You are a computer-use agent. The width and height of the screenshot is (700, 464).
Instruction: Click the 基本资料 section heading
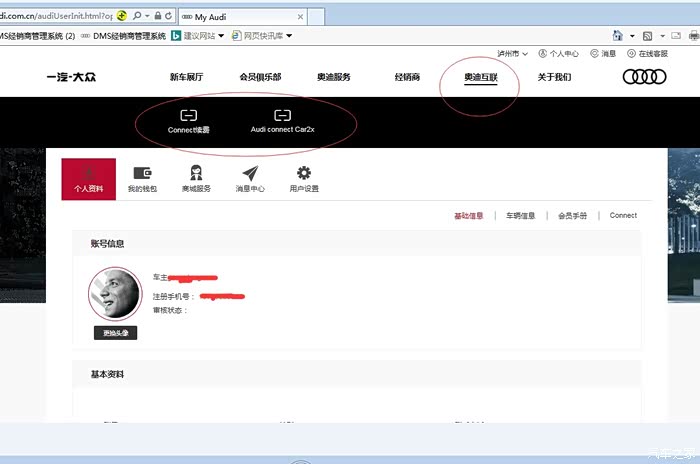(x=107, y=374)
